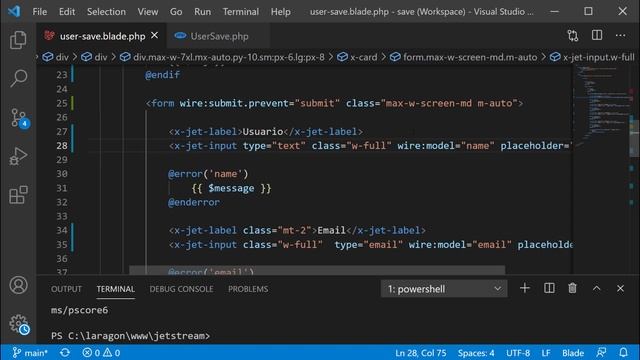
Task: Select the TERMINAL panel tab
Action: (x=116, y=289)
